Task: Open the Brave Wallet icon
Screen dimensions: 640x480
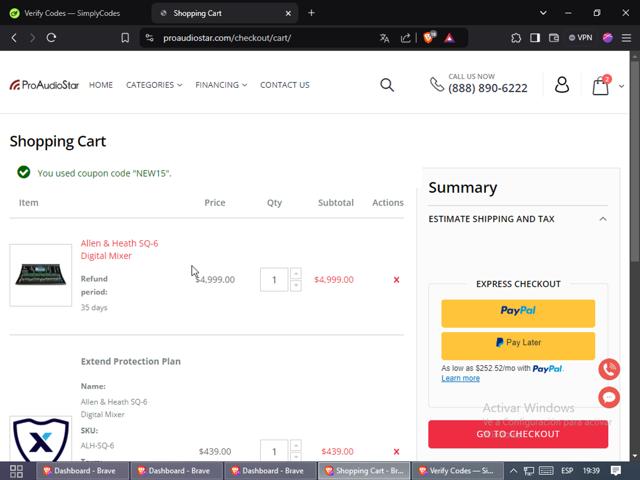Action: pyautogui.click(x=553, y=38)
